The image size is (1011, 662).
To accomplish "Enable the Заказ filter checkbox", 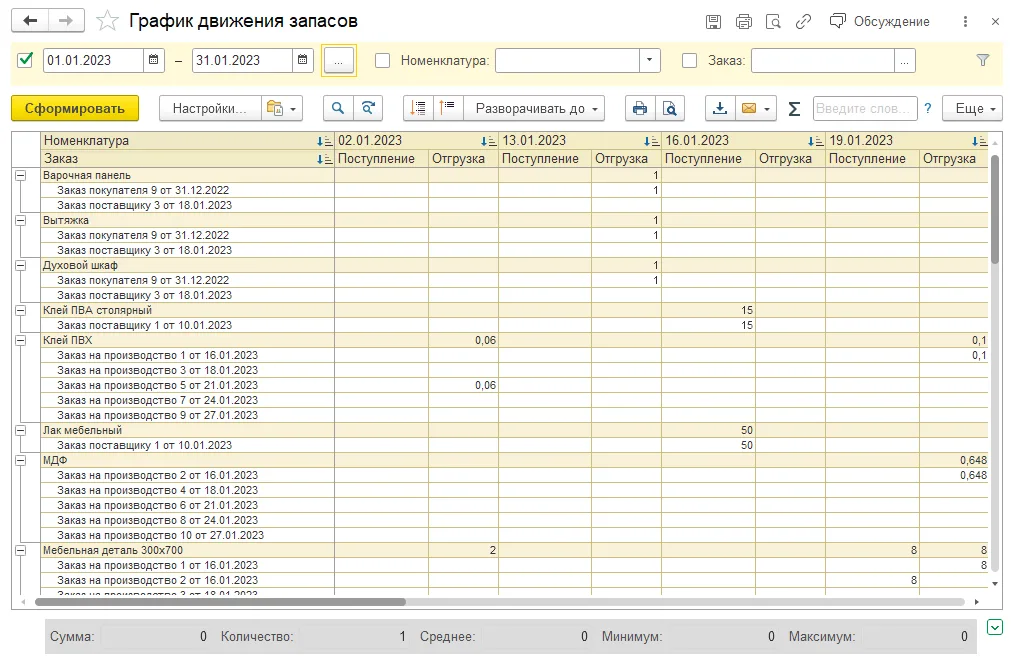I will (689, 61).
